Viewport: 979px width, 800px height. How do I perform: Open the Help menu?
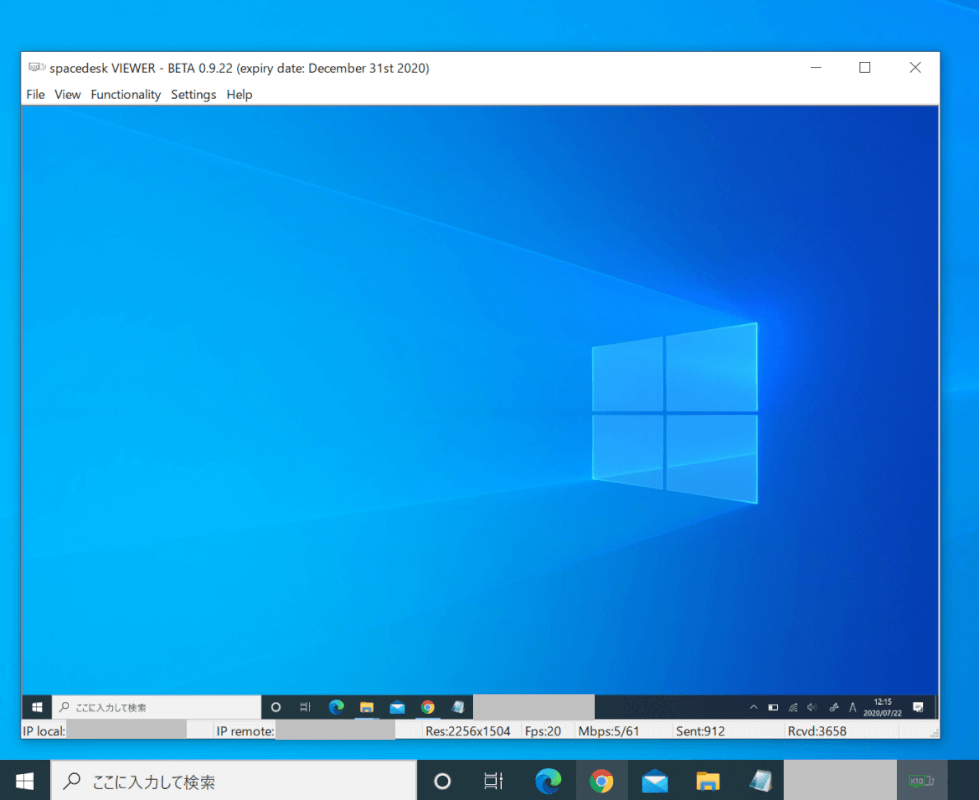tap(239, 94)
